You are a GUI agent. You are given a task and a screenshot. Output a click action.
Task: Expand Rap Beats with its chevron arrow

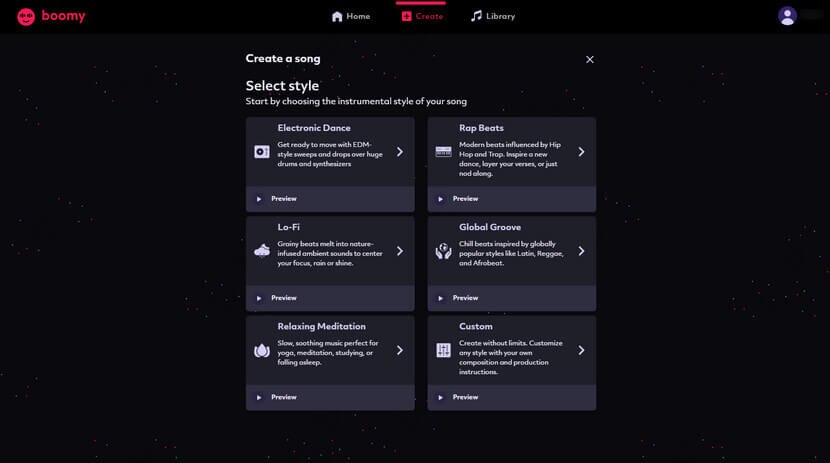(x=581, y=152)
